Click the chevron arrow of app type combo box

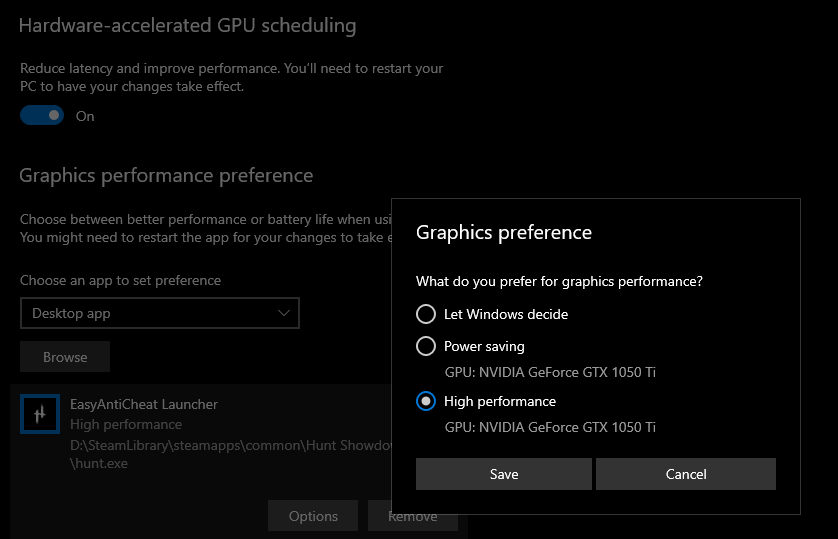[283, 313]
